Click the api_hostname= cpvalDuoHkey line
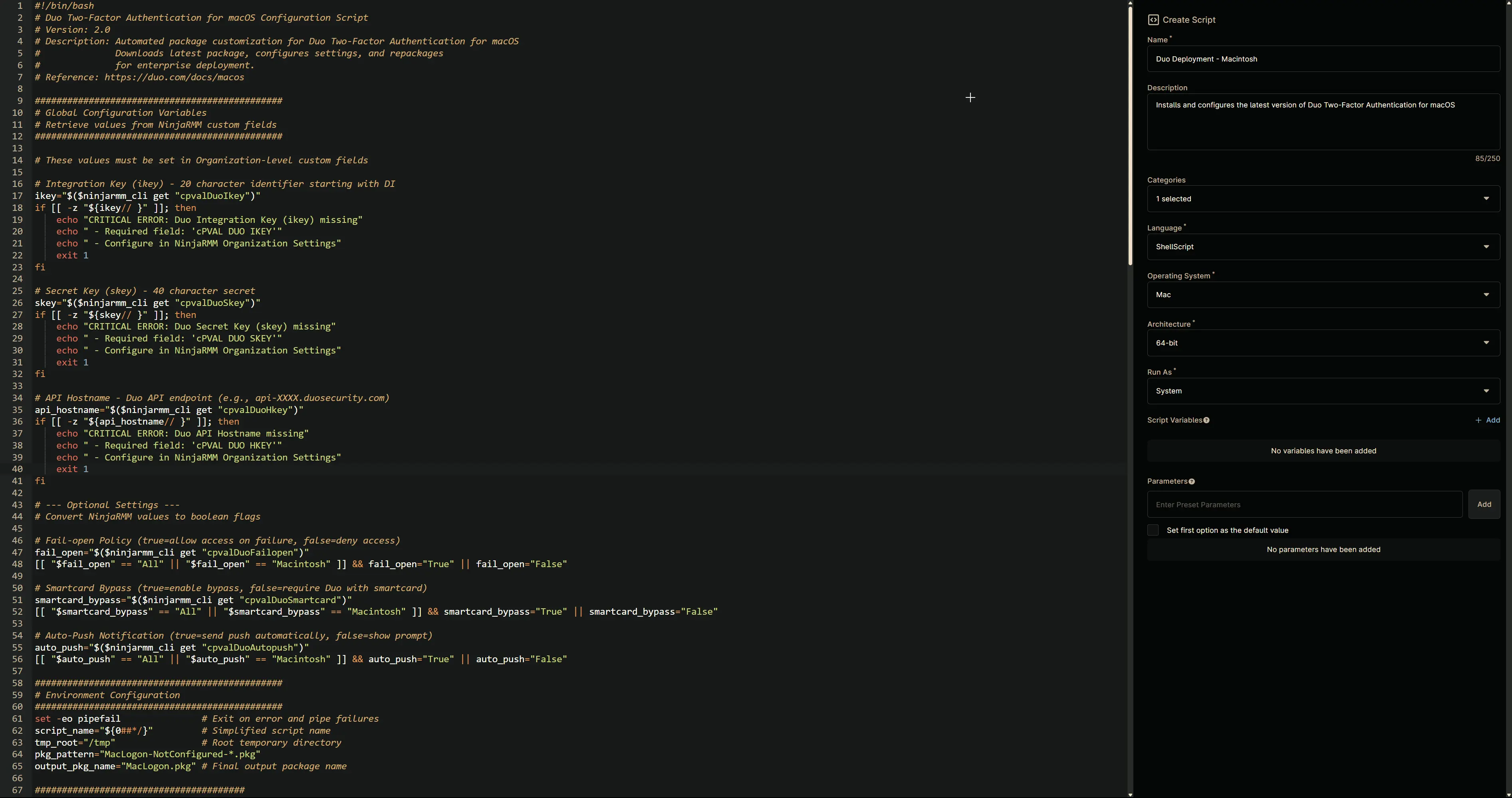 169,410
